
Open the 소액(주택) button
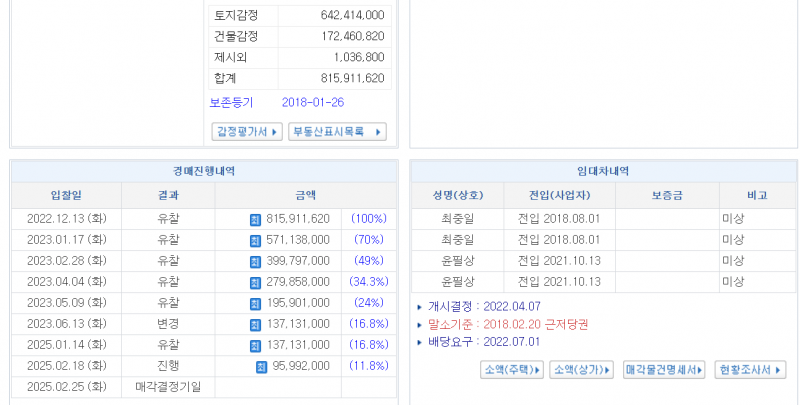[x=512, y=370]
